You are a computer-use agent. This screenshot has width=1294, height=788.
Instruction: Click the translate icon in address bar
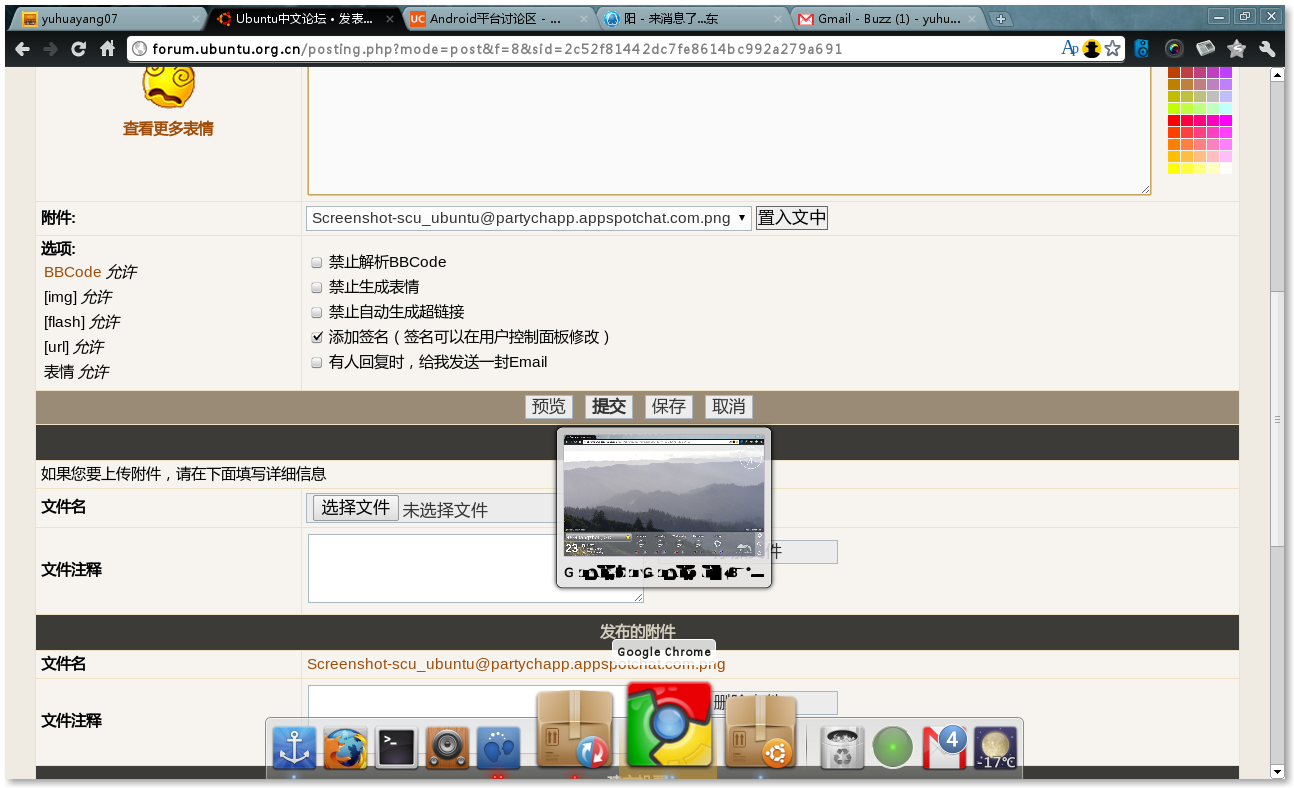(x=1070, y=48)
